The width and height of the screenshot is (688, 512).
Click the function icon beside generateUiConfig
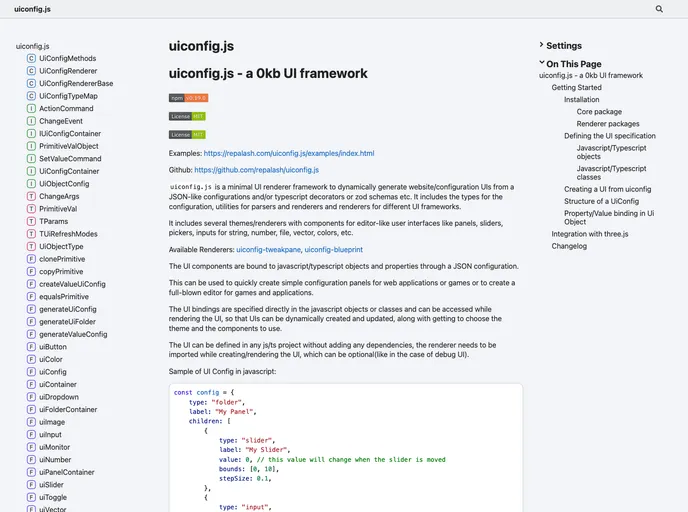click(31, 309)
